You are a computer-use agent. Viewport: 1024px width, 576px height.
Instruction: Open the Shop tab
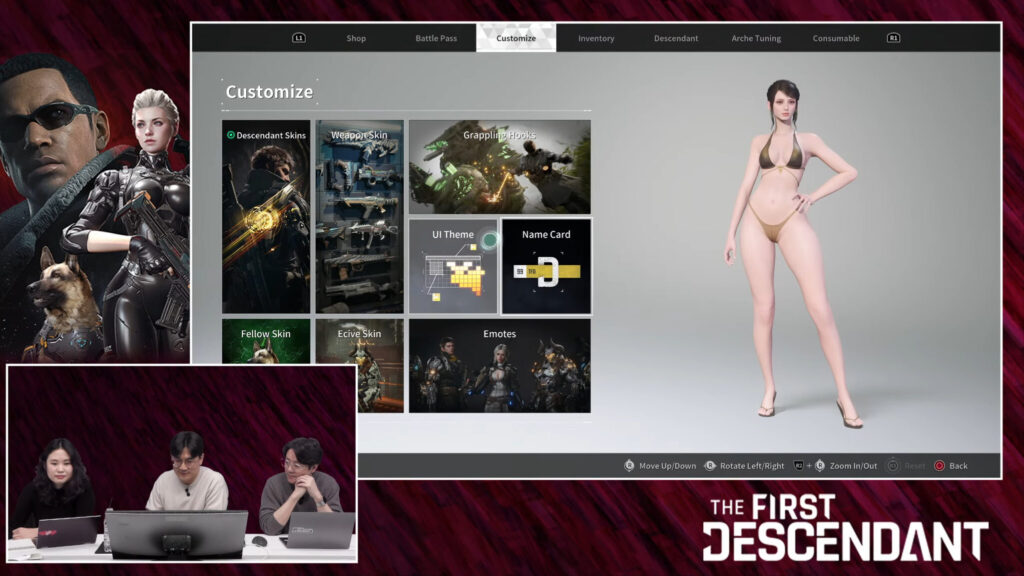(x=356, y=38)
